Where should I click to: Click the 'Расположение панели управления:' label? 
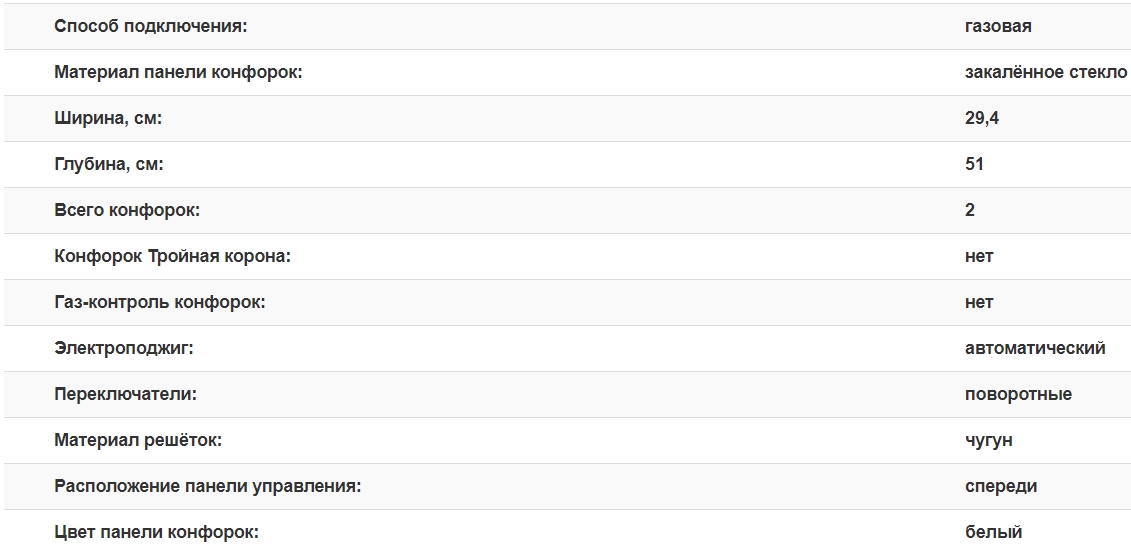(x=208, y=487)
